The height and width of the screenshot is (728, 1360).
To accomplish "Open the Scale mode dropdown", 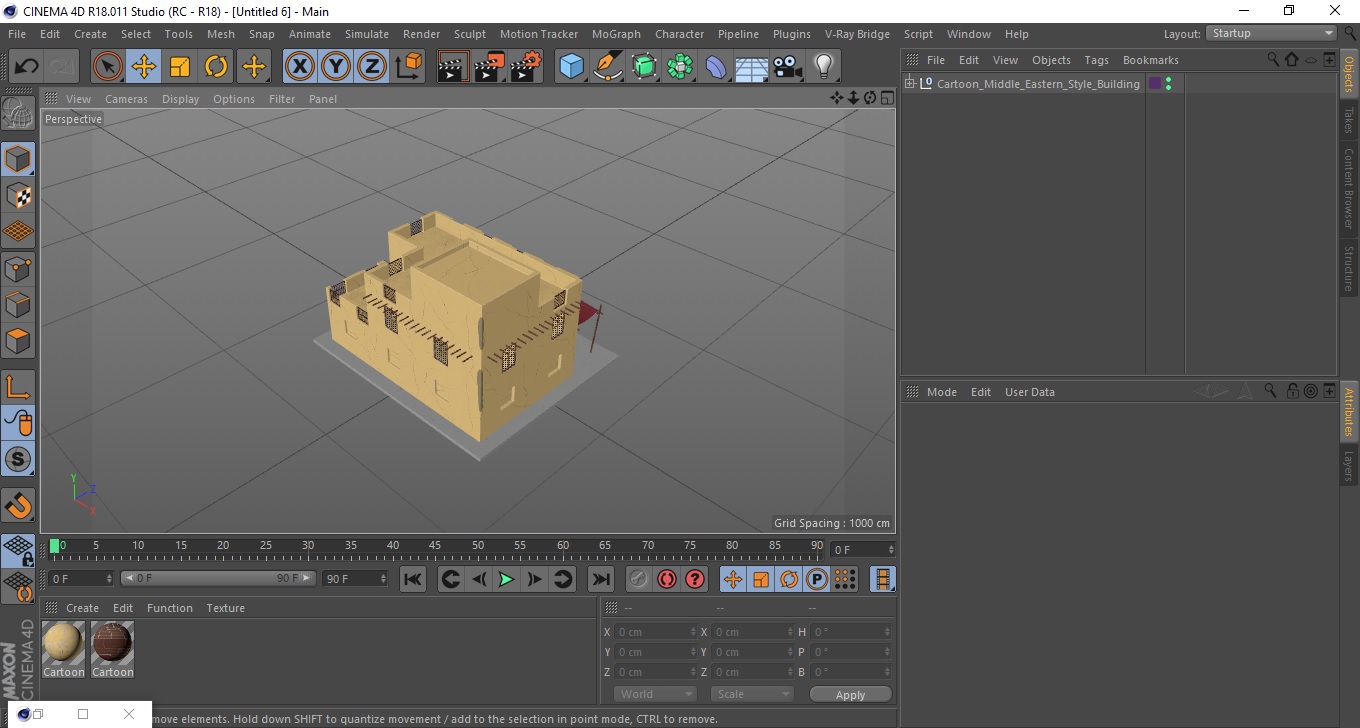I will pos(752,694).
